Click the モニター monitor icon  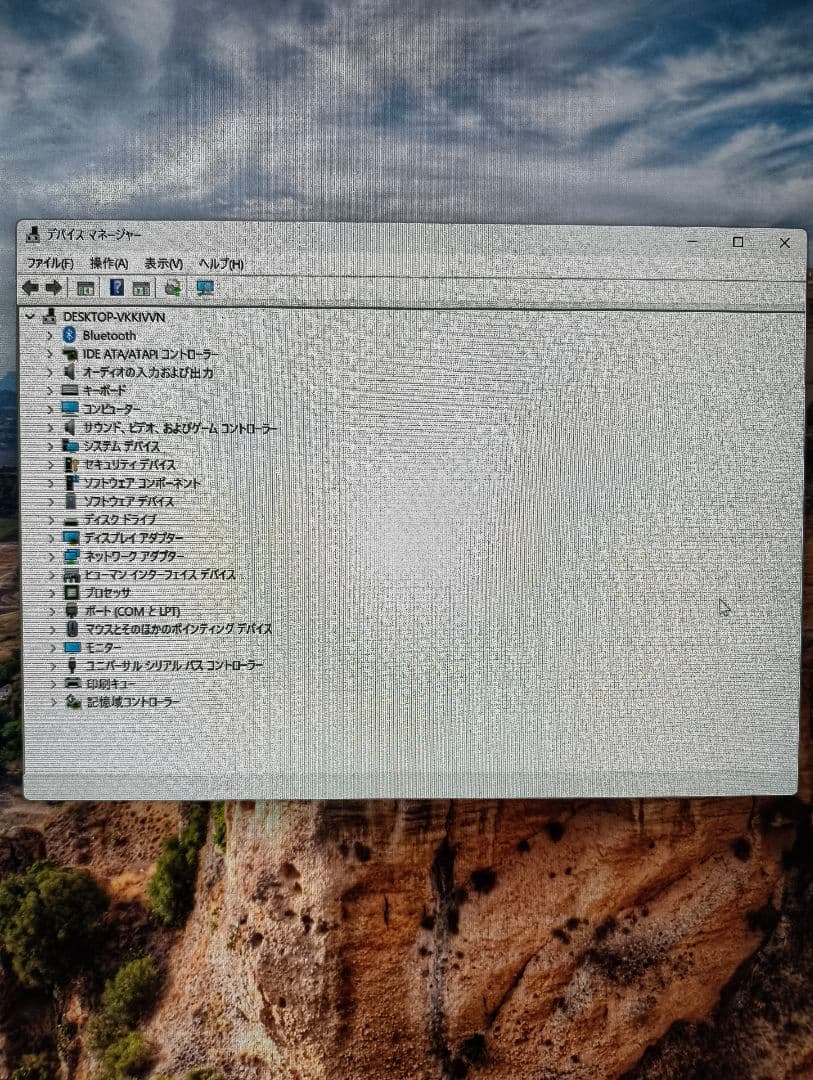tap(67, 648)
